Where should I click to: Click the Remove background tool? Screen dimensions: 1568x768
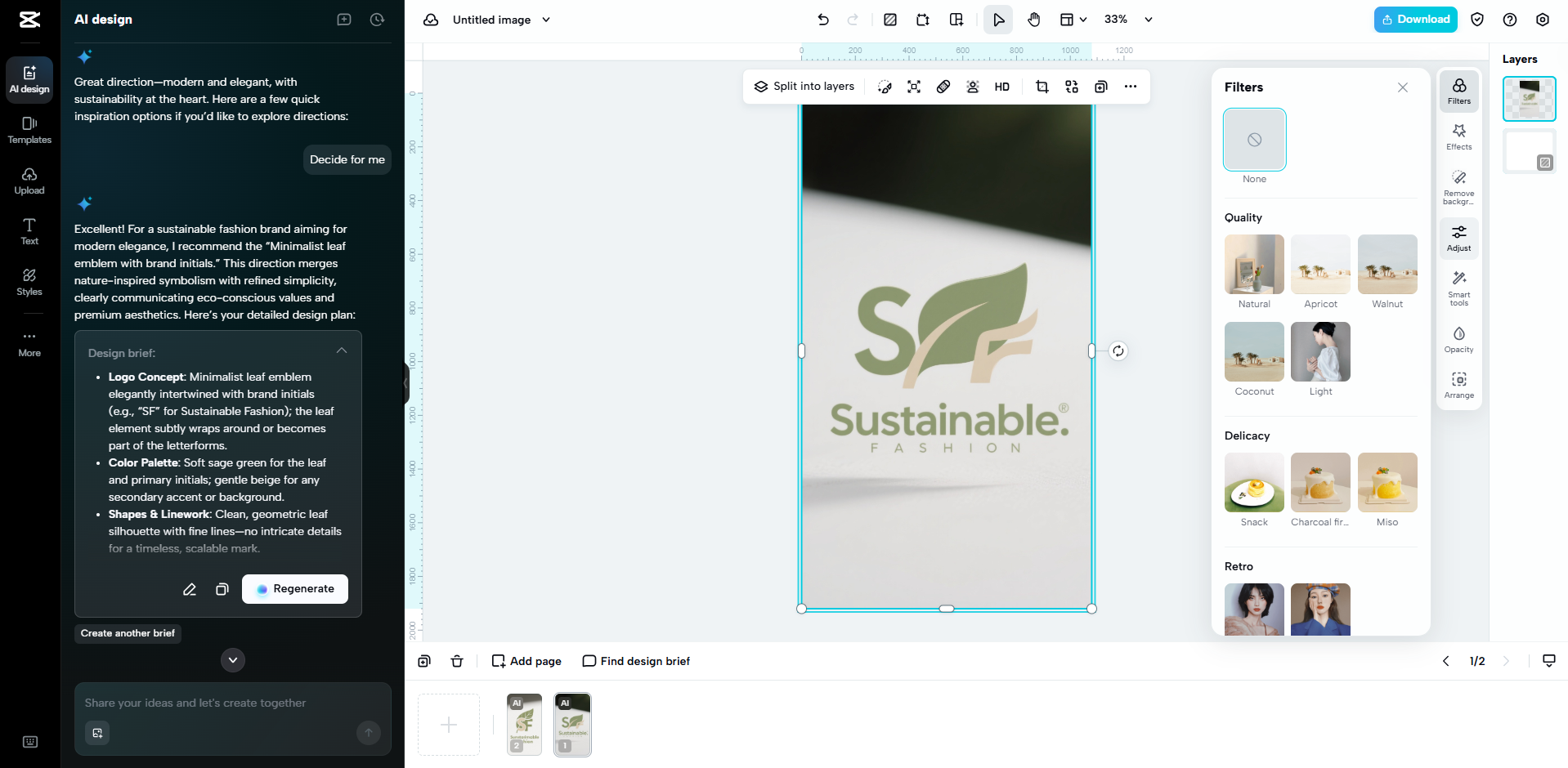tap(1458, 187)
